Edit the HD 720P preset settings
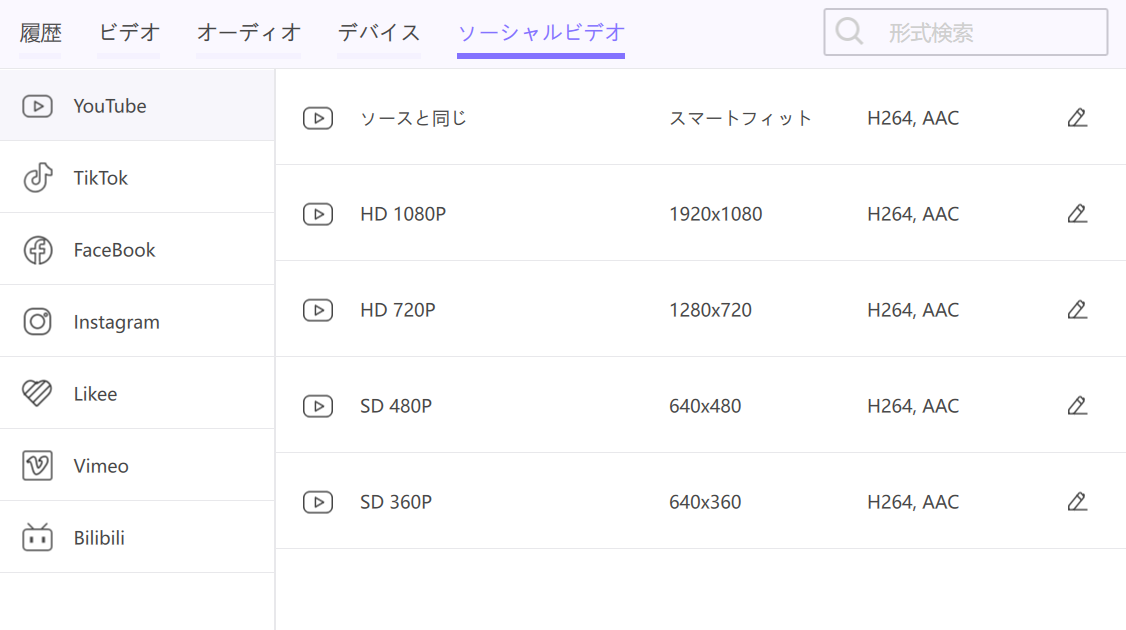This screenshot has height=630, width=1126. pos(1076,310)
